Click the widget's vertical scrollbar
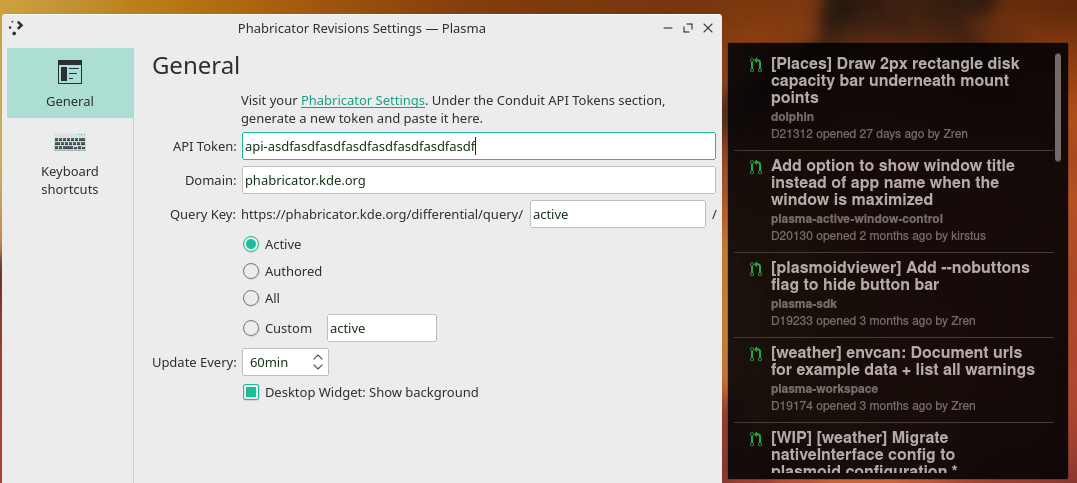 (x=1058, y=106)
